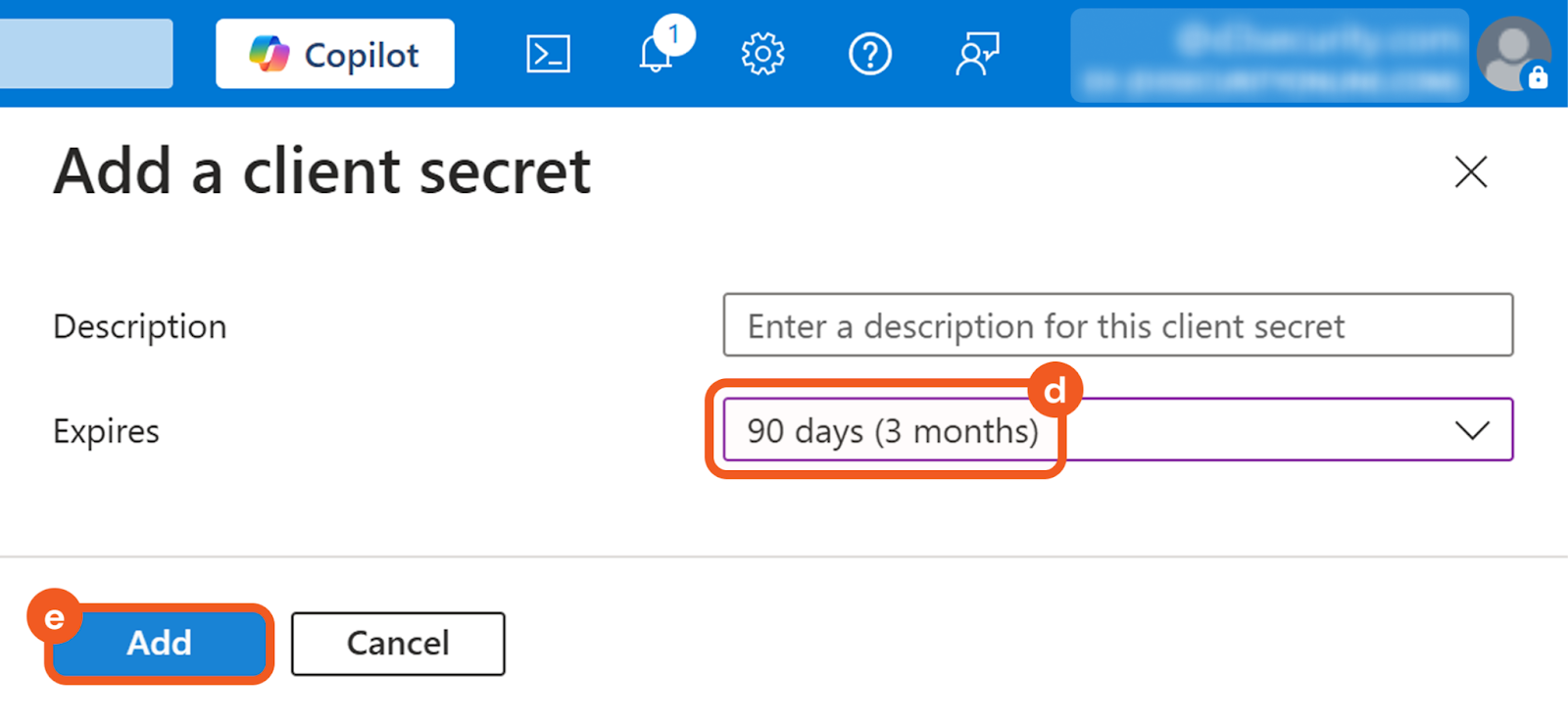Click the orange "d" step marker

click(1054, 391)
